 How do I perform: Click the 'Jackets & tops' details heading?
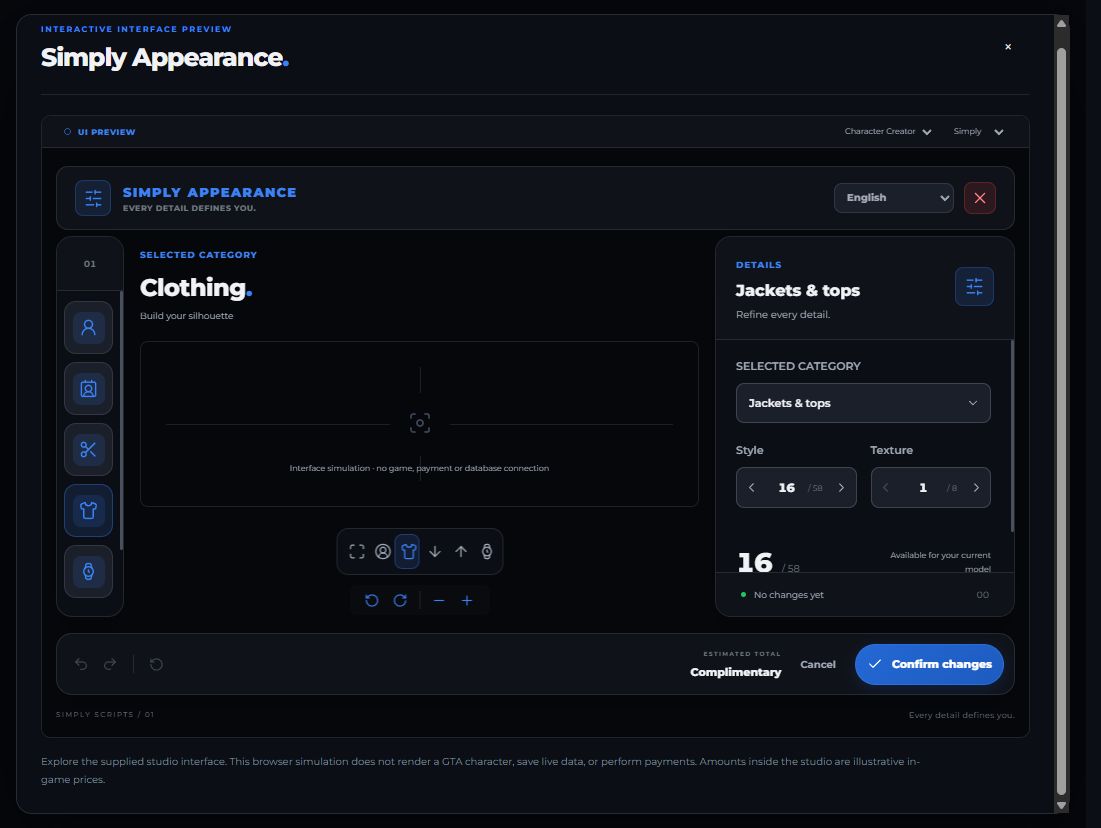[x=798, y=291]
